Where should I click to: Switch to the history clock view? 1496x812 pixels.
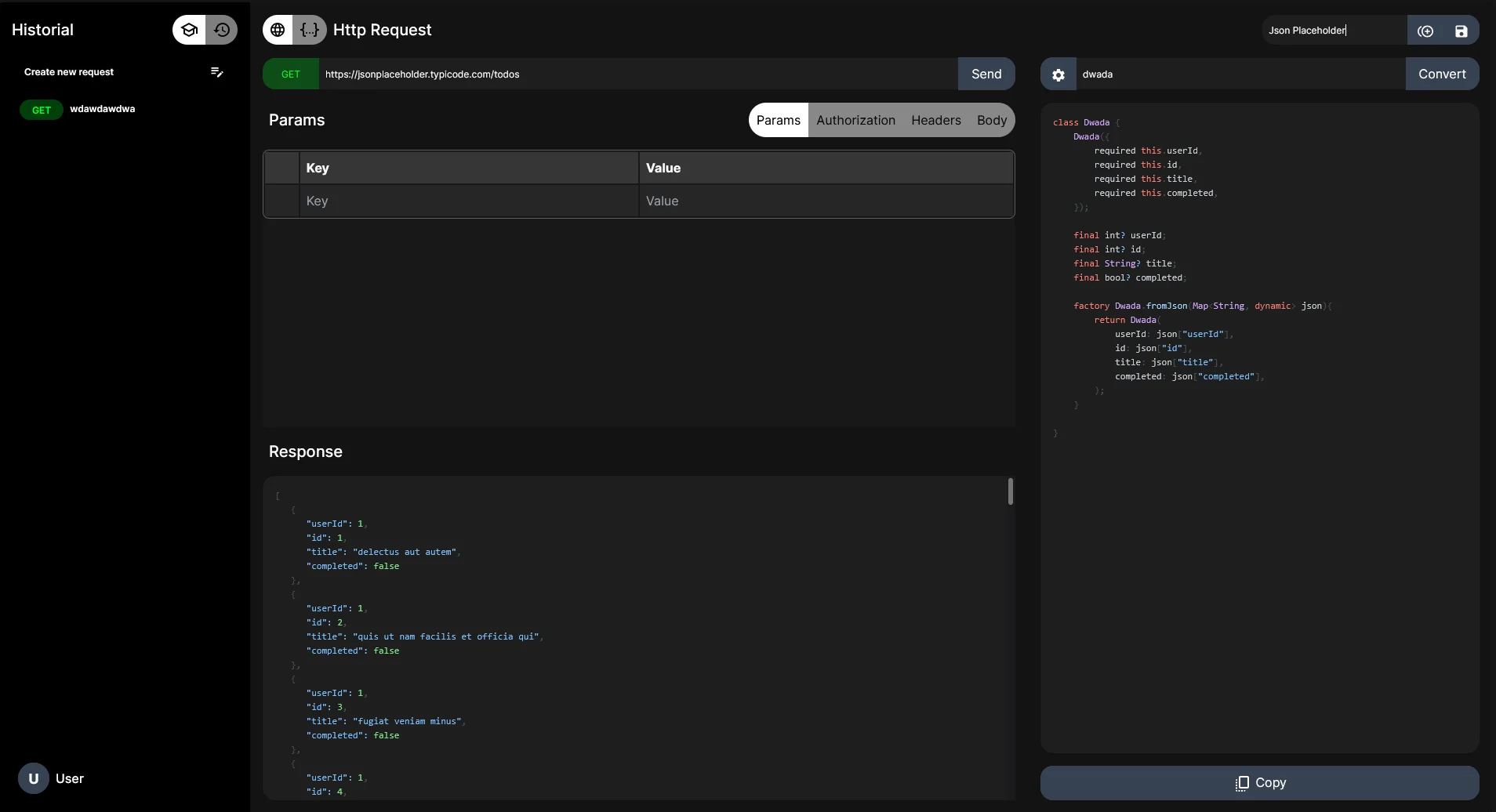(222, 30)
